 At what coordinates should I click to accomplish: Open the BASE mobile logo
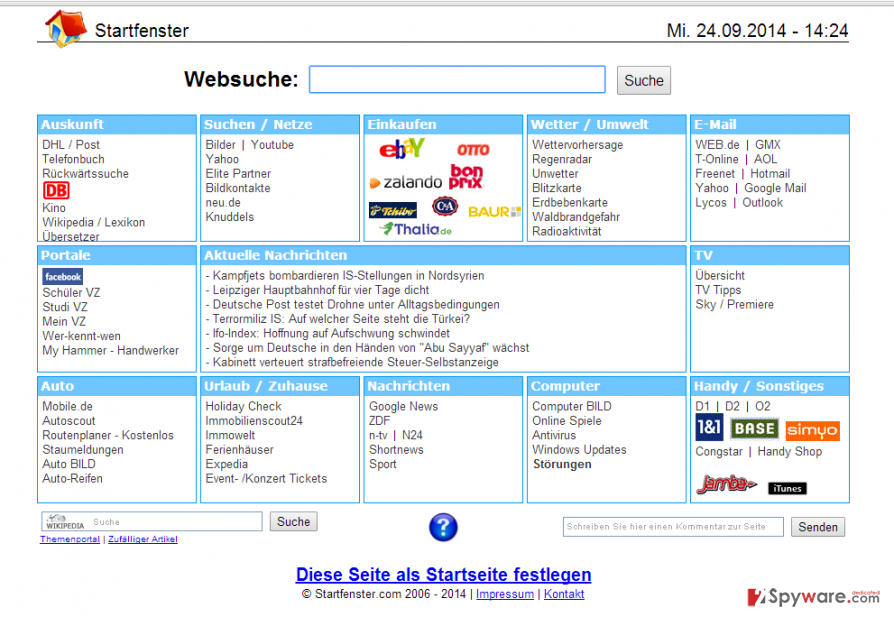(754, 429)
